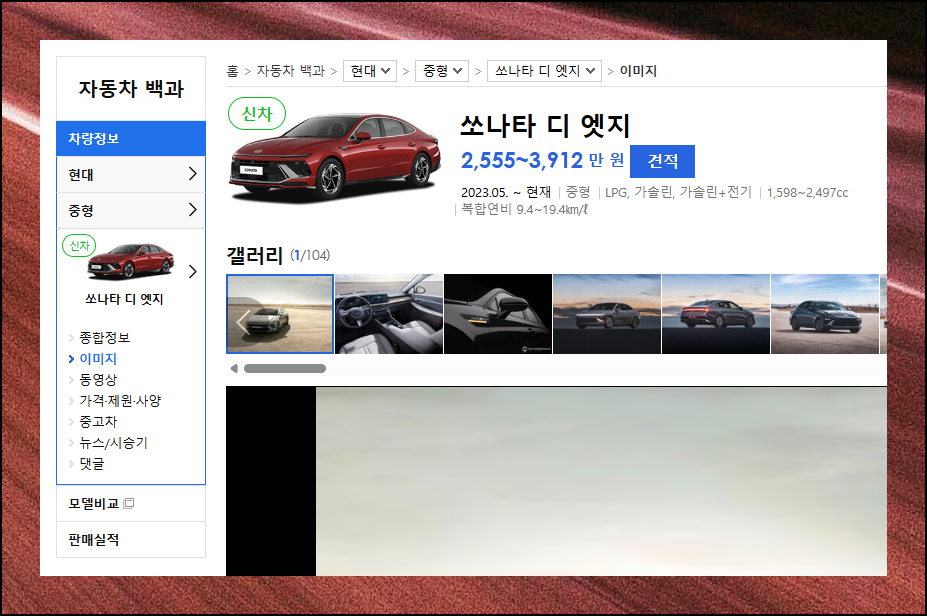The image size is (927, 616).
Task: Select first gallery thumbnail of car on desert
Action: click(x=280, y=314)
